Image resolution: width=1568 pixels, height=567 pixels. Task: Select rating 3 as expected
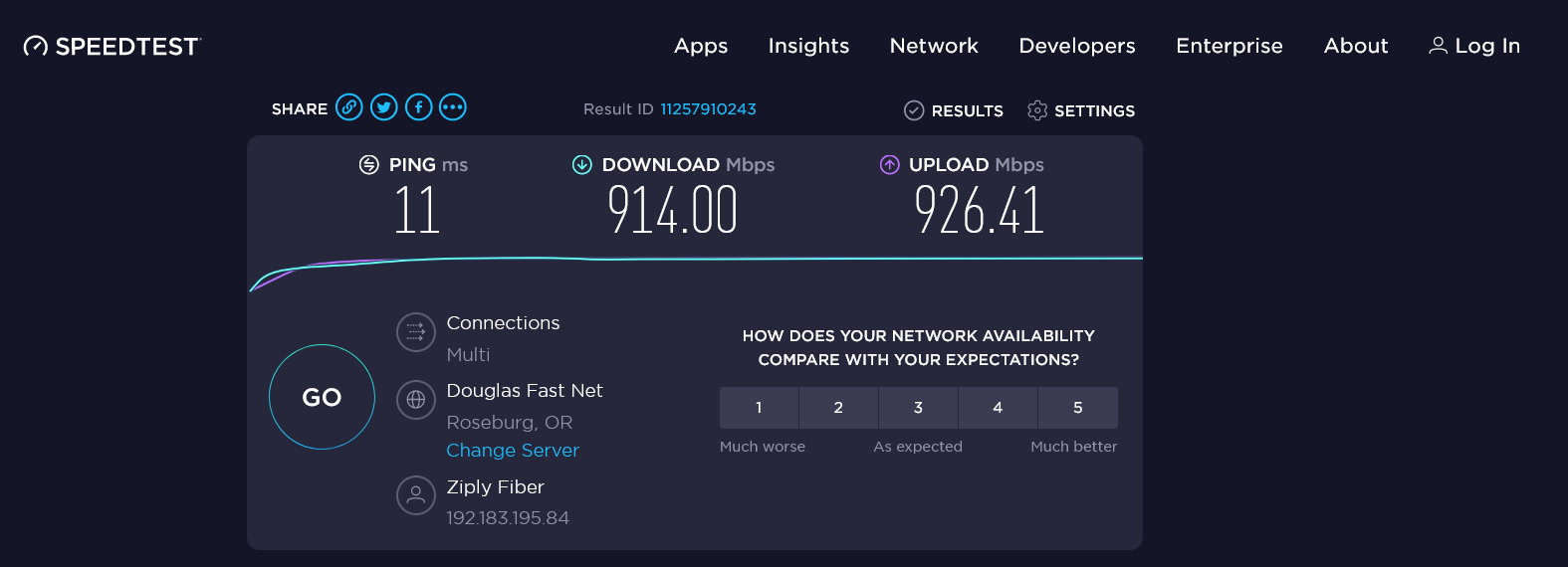918,408
